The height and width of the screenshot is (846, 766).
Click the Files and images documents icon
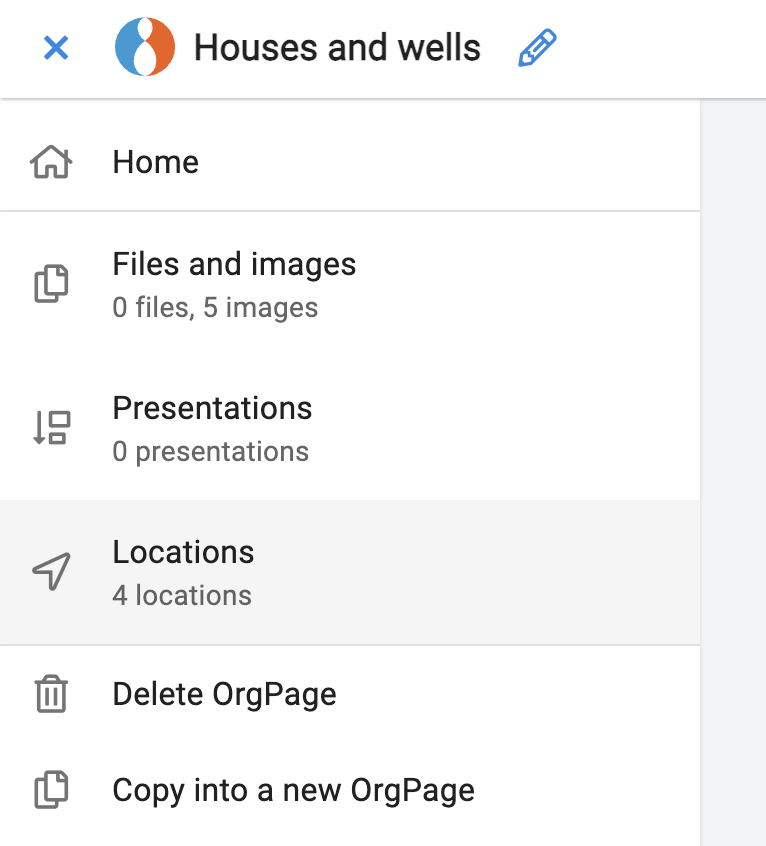(x=51, y=284)
